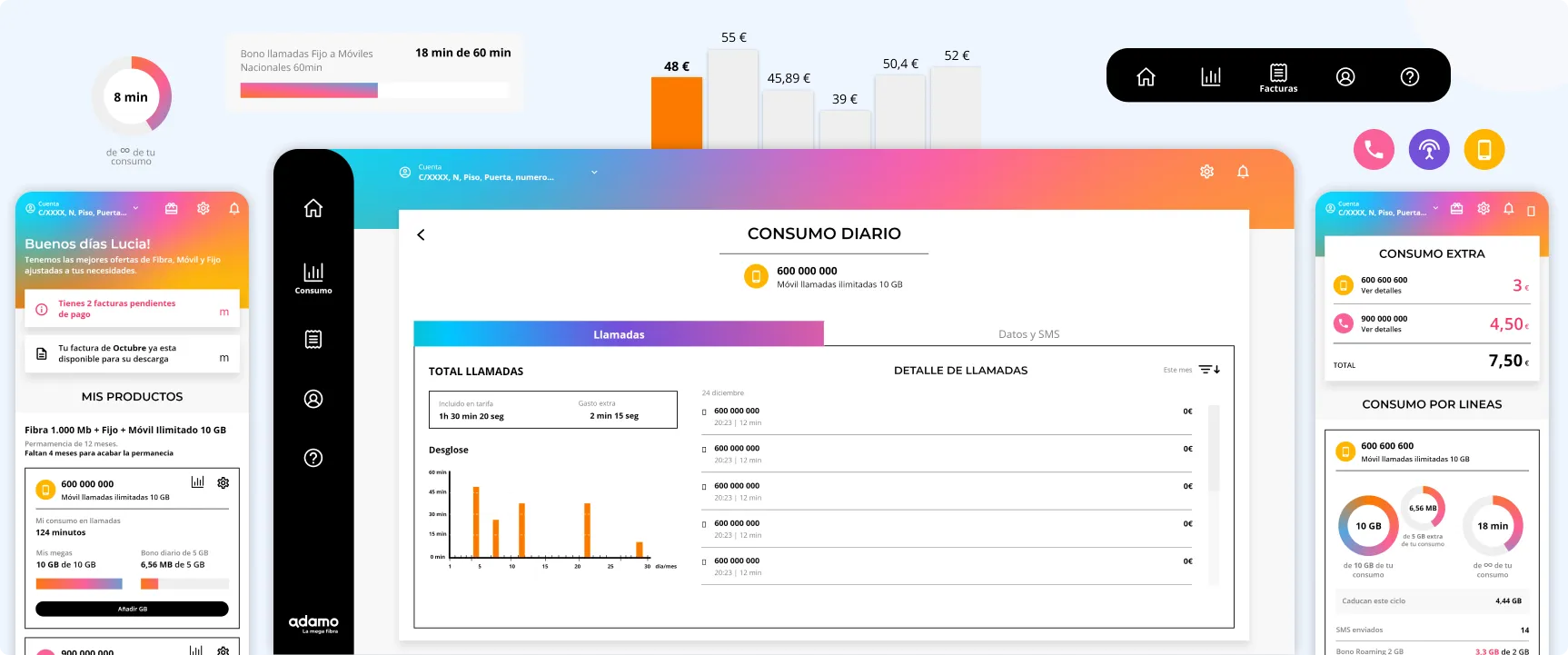Open the bar chart icon in top navigation bar
Screen dimensions: 1568x655
[x=1211, y=77]
